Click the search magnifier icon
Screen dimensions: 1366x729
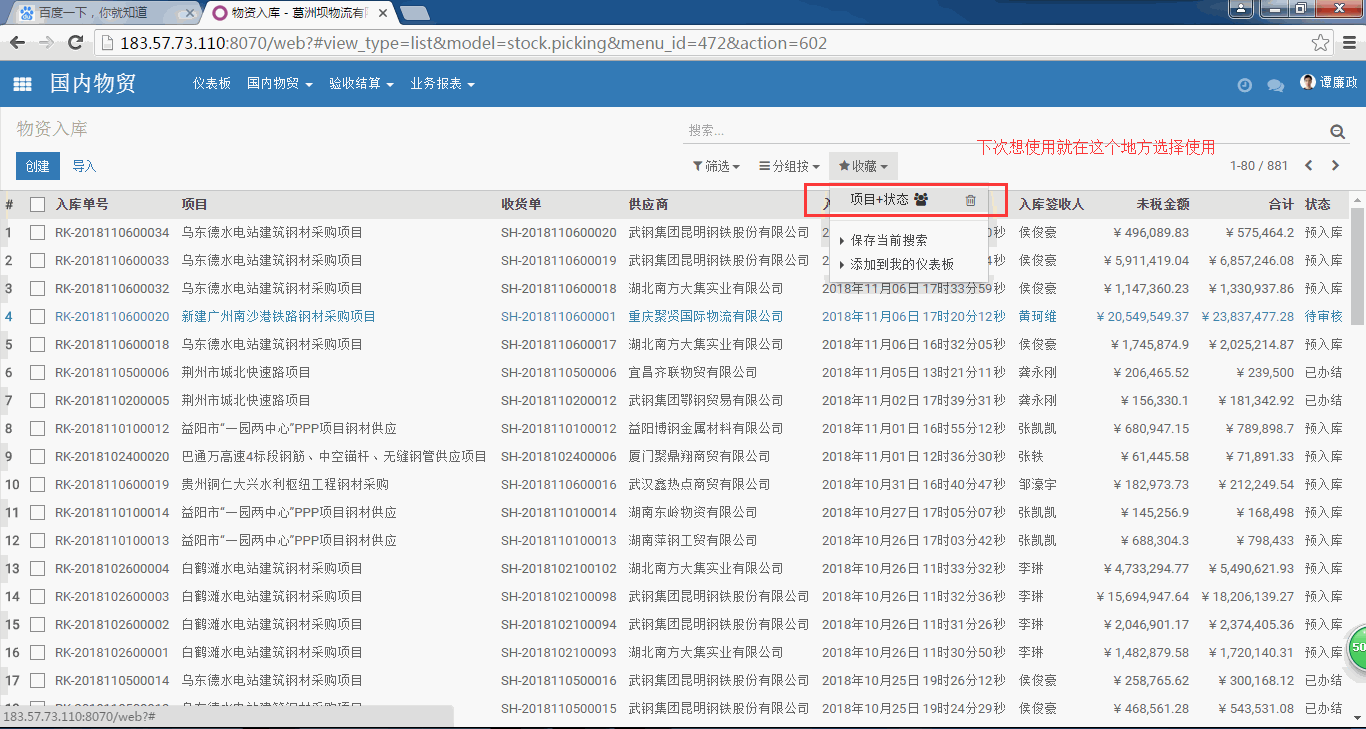1337,132
